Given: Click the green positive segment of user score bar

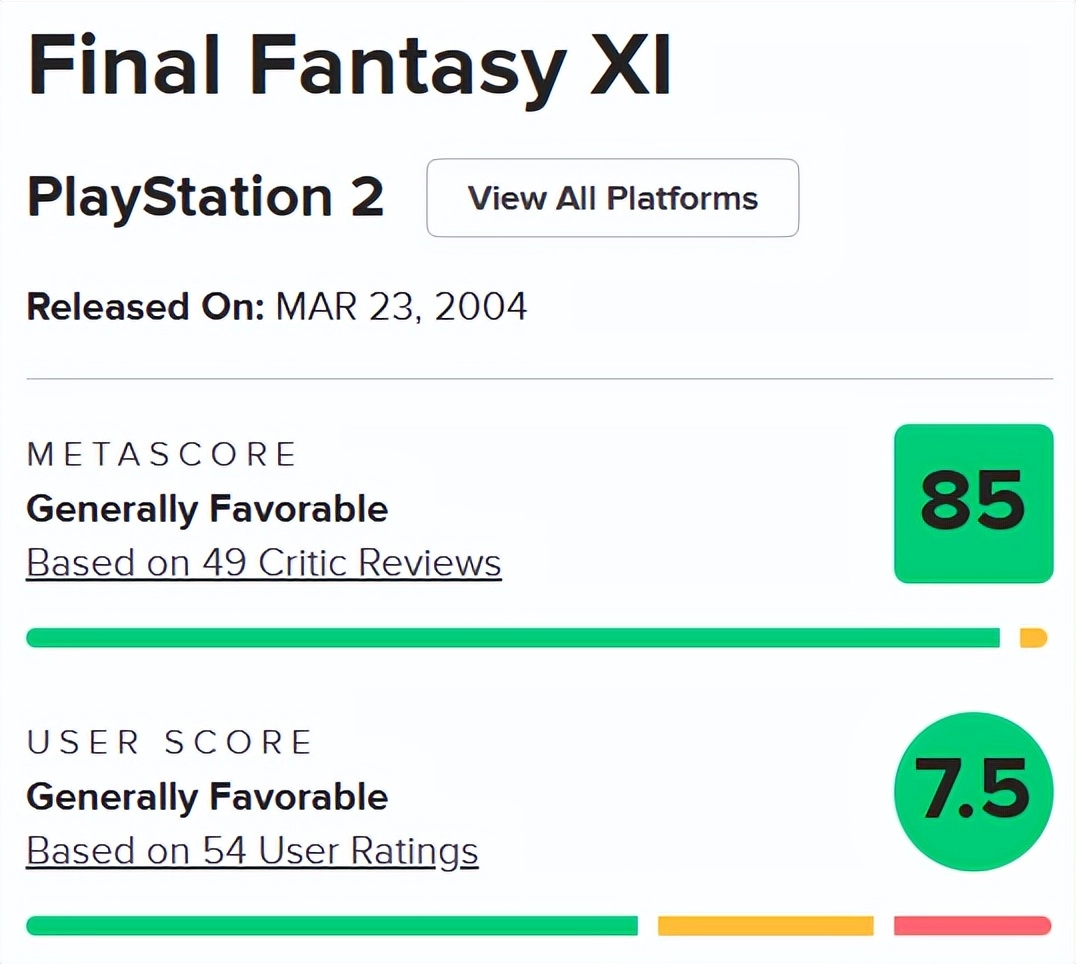Looking at the screenshot, I should coord(331,926).
